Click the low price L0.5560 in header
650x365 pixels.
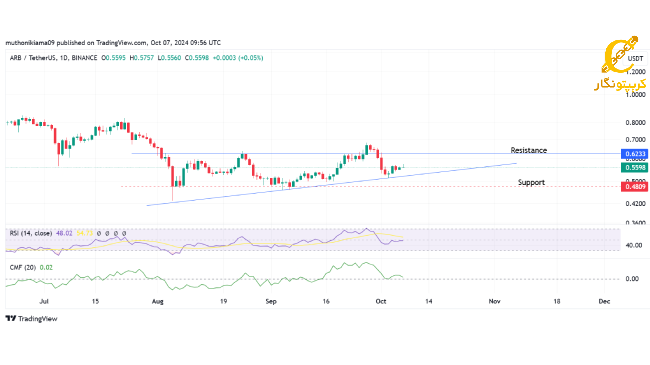[170, 58]
